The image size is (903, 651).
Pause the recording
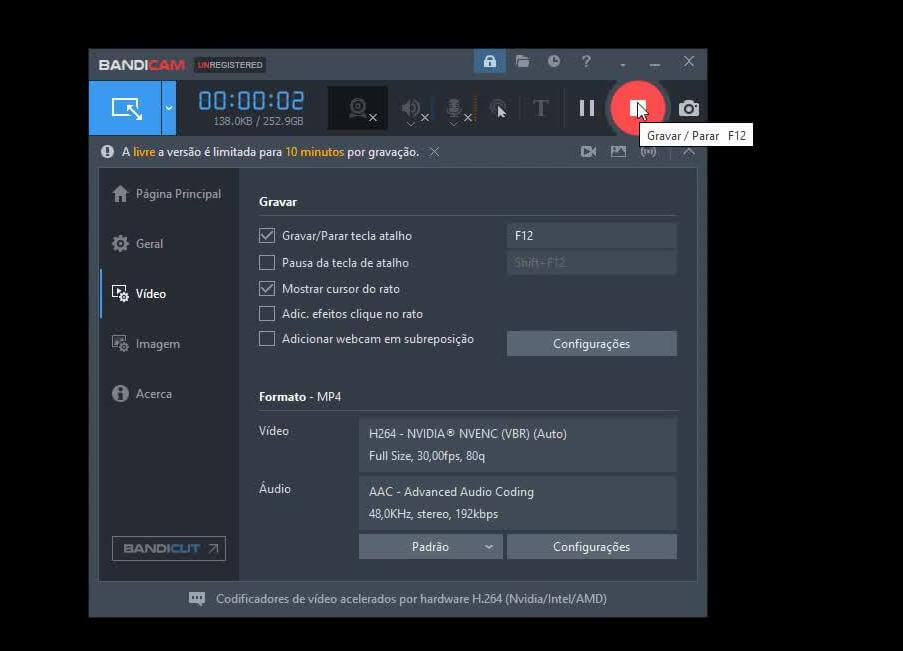point(586,108)
